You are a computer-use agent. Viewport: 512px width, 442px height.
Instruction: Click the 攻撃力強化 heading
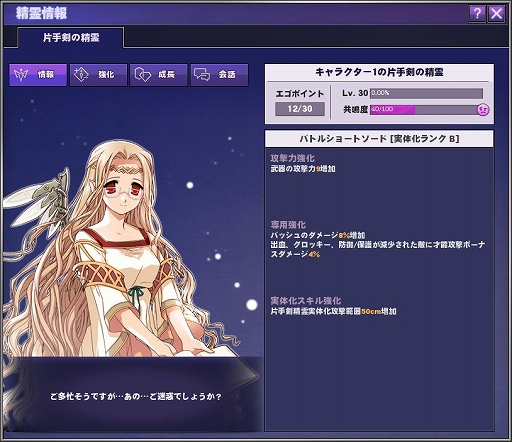pos(292,158)
